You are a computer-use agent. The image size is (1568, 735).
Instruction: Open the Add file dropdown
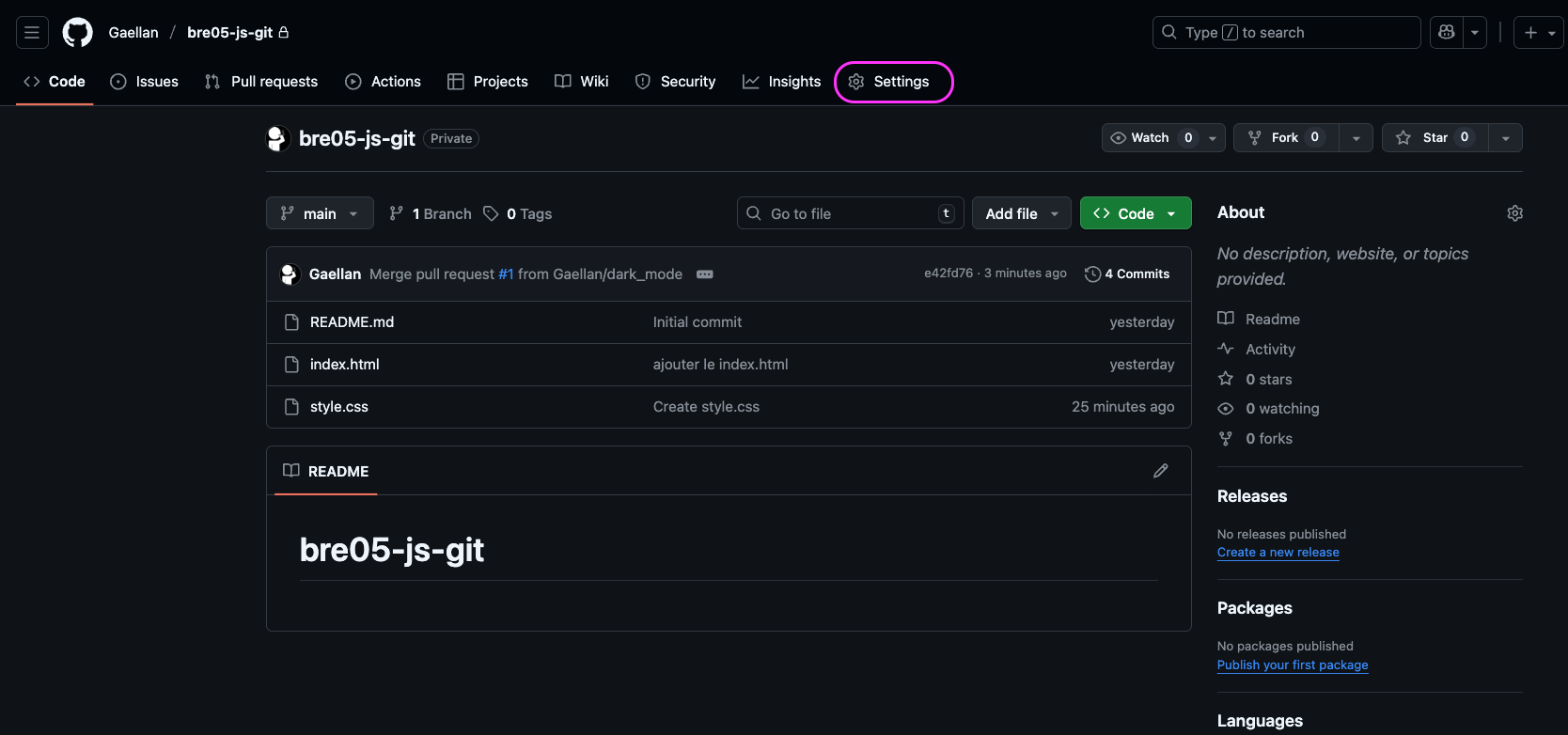click(x=1022, y=213)
